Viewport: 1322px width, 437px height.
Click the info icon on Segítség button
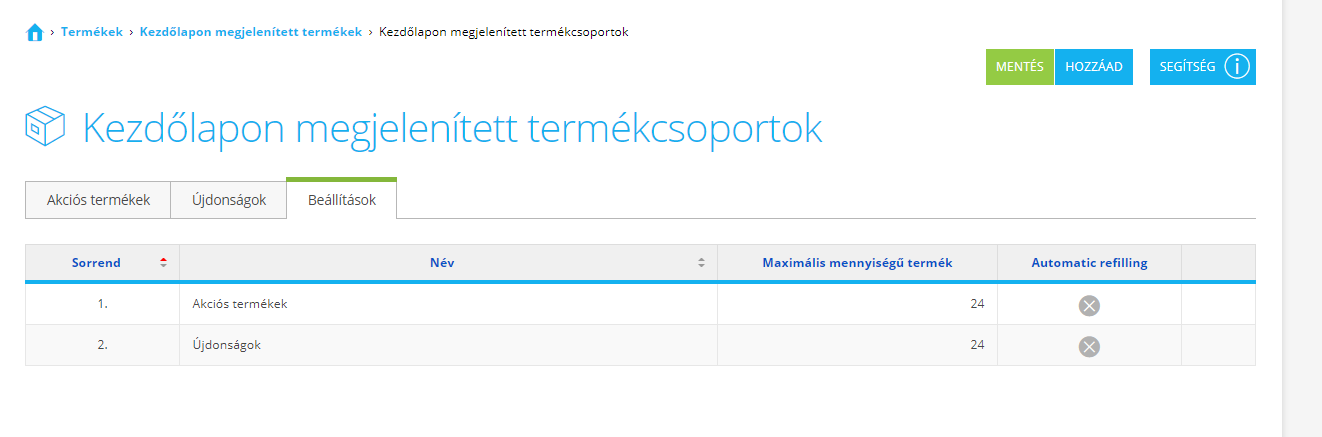pos(1237,67)
